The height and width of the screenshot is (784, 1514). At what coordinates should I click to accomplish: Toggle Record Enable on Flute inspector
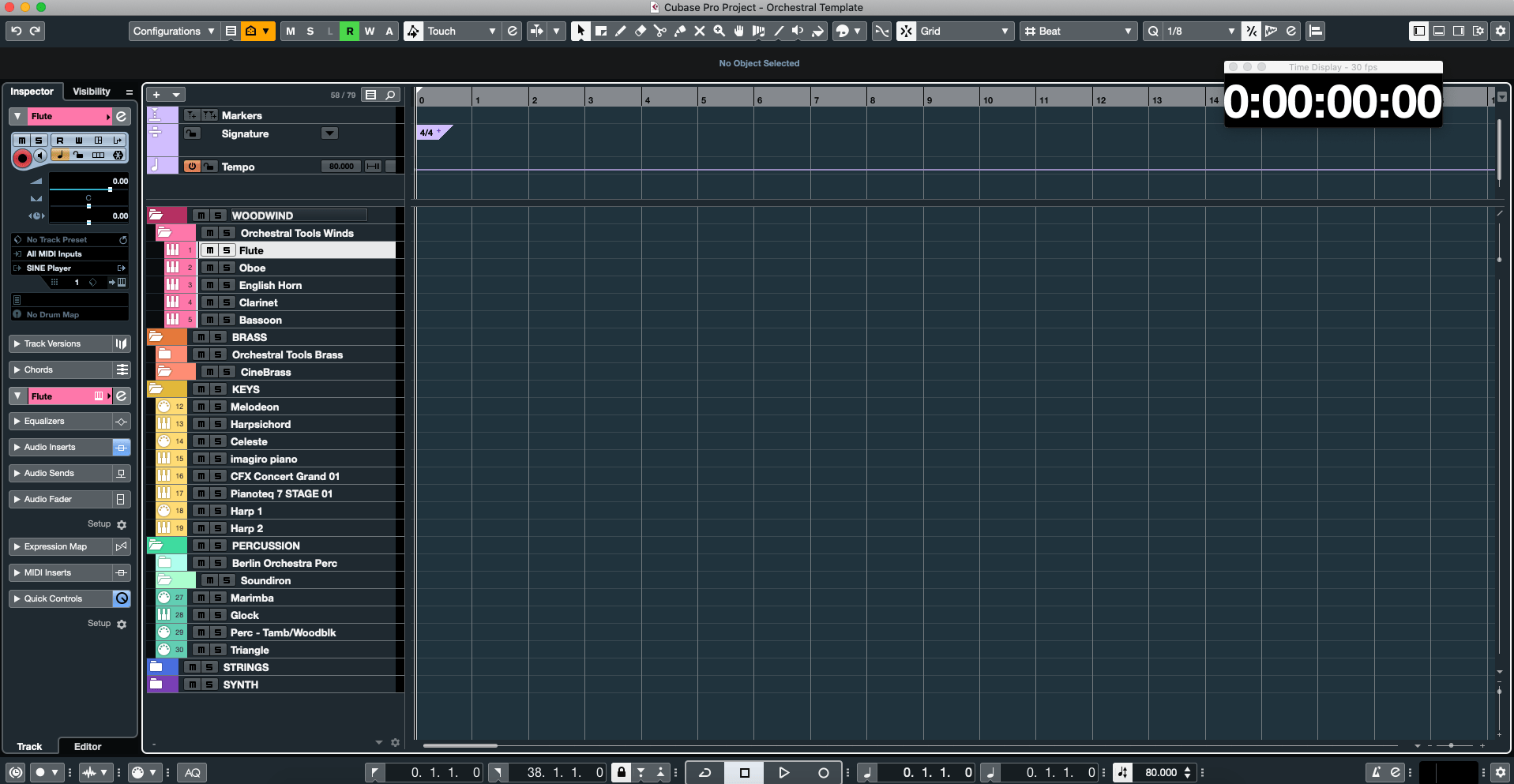pyautogui.click(x=22, y=158)
